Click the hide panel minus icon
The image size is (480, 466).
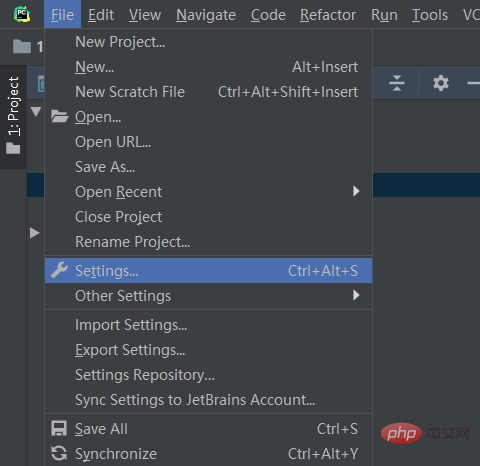click(x=473, y=83)
